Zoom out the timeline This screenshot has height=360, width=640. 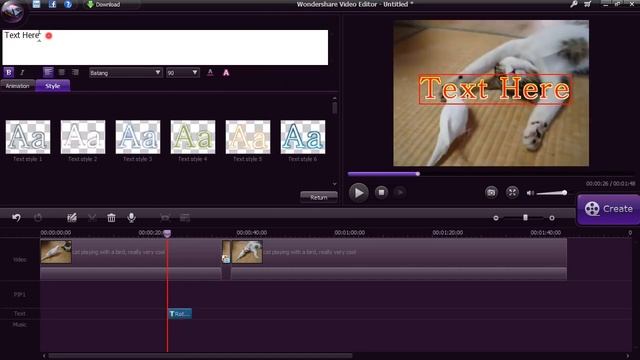(x=496, y=218)
